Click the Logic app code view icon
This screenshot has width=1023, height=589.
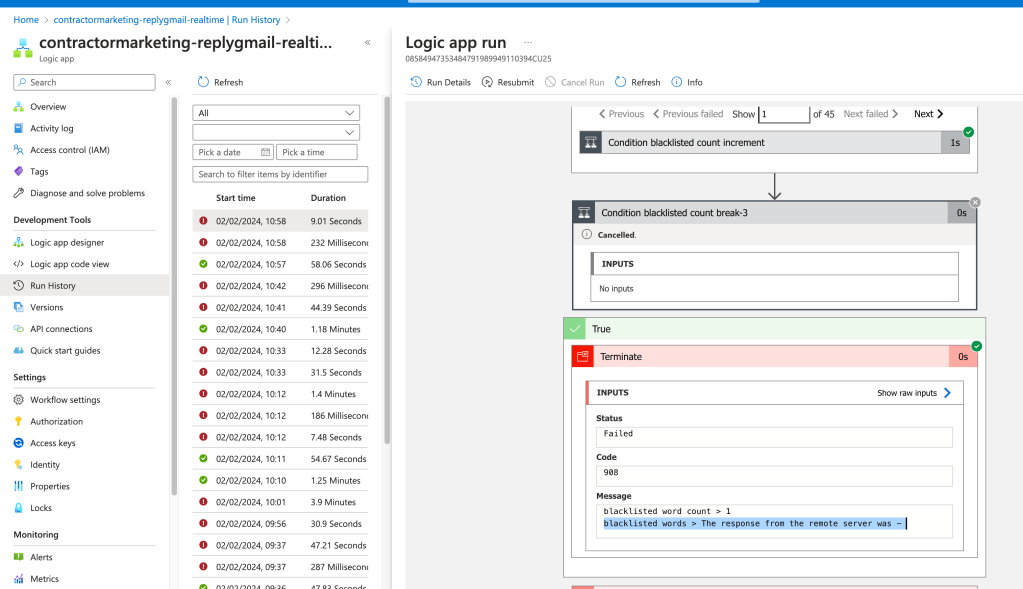coord(18,264)
